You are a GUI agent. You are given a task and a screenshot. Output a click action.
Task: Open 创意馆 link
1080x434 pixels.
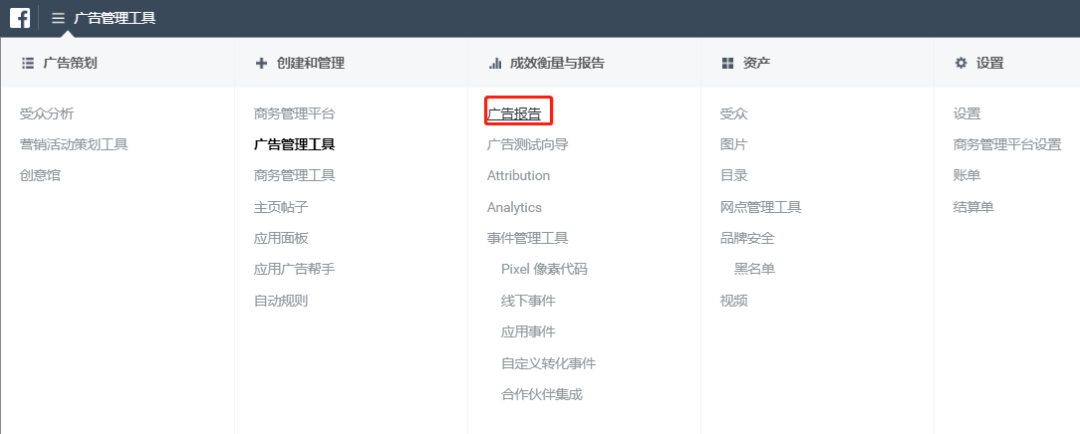coord(40,176)
